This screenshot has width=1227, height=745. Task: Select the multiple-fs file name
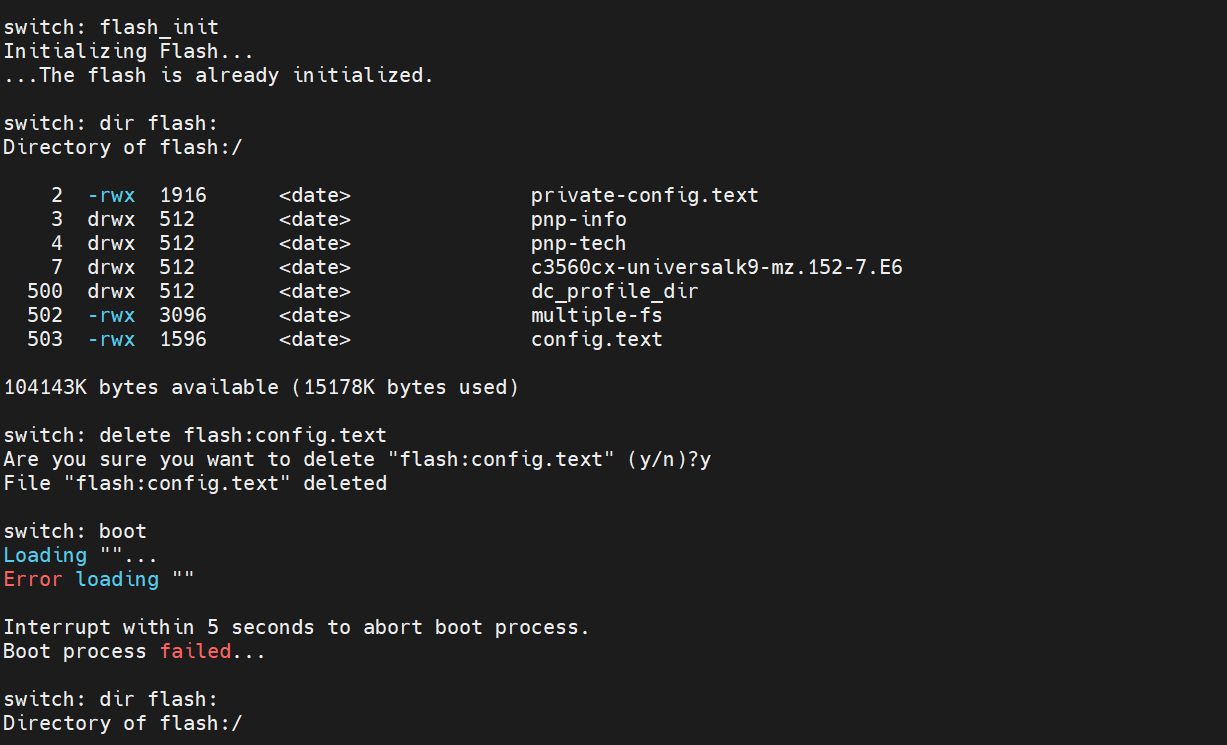click(x=596, y=315)
